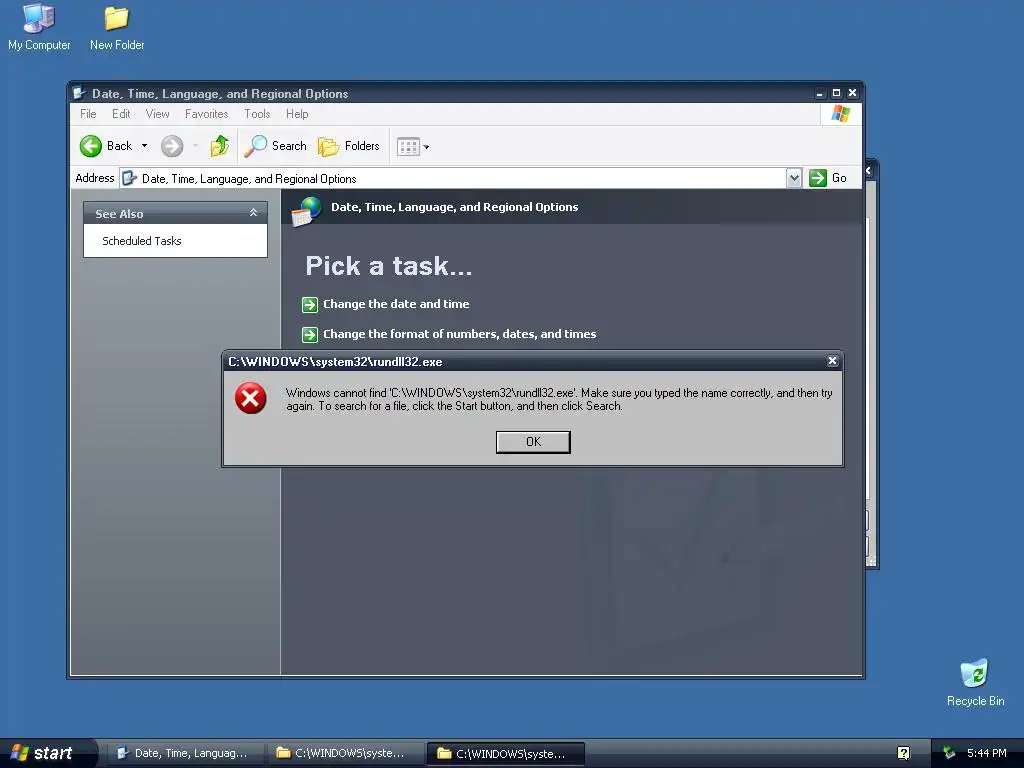Image resolution: width=1024 pixels, height=768 pixels.
Task: Open the Edit menu
Action: click(x=121, y=114)
